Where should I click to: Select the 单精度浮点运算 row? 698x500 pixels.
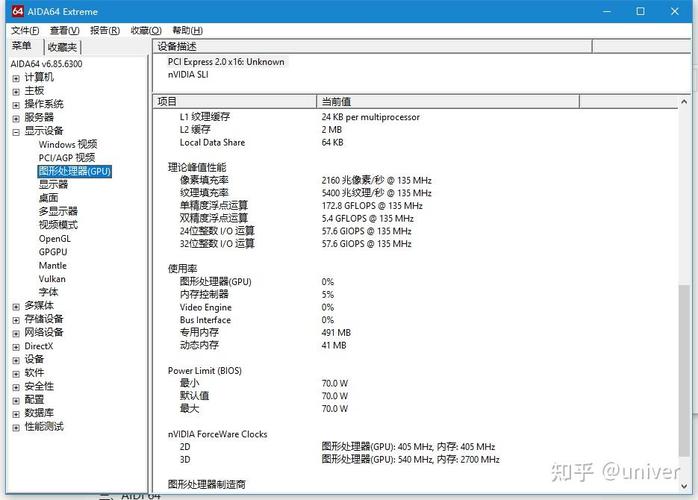coord(301,206)
